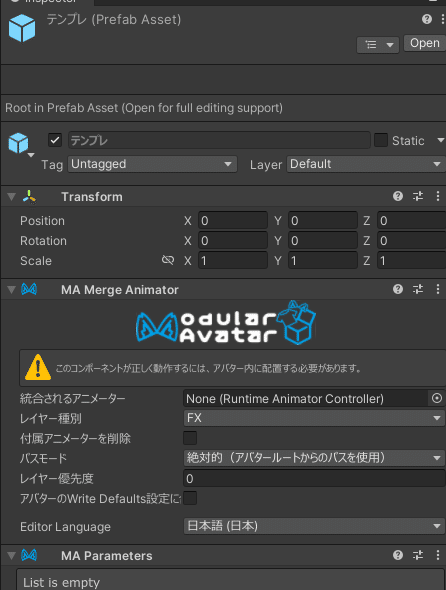Click the Position label
446x590 pixels.
pos(42,221)
